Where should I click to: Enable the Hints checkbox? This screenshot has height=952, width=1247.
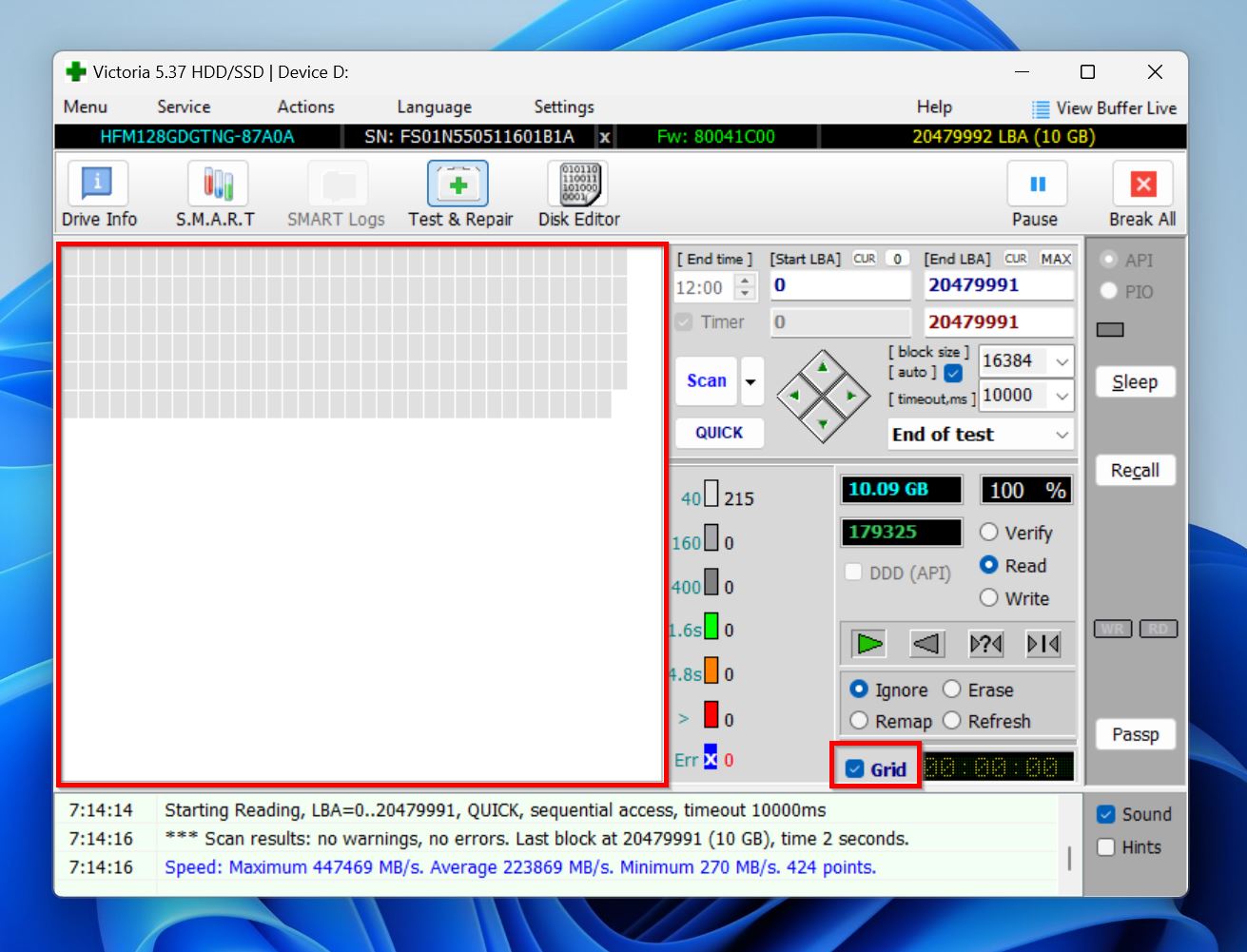(1106, 847)
